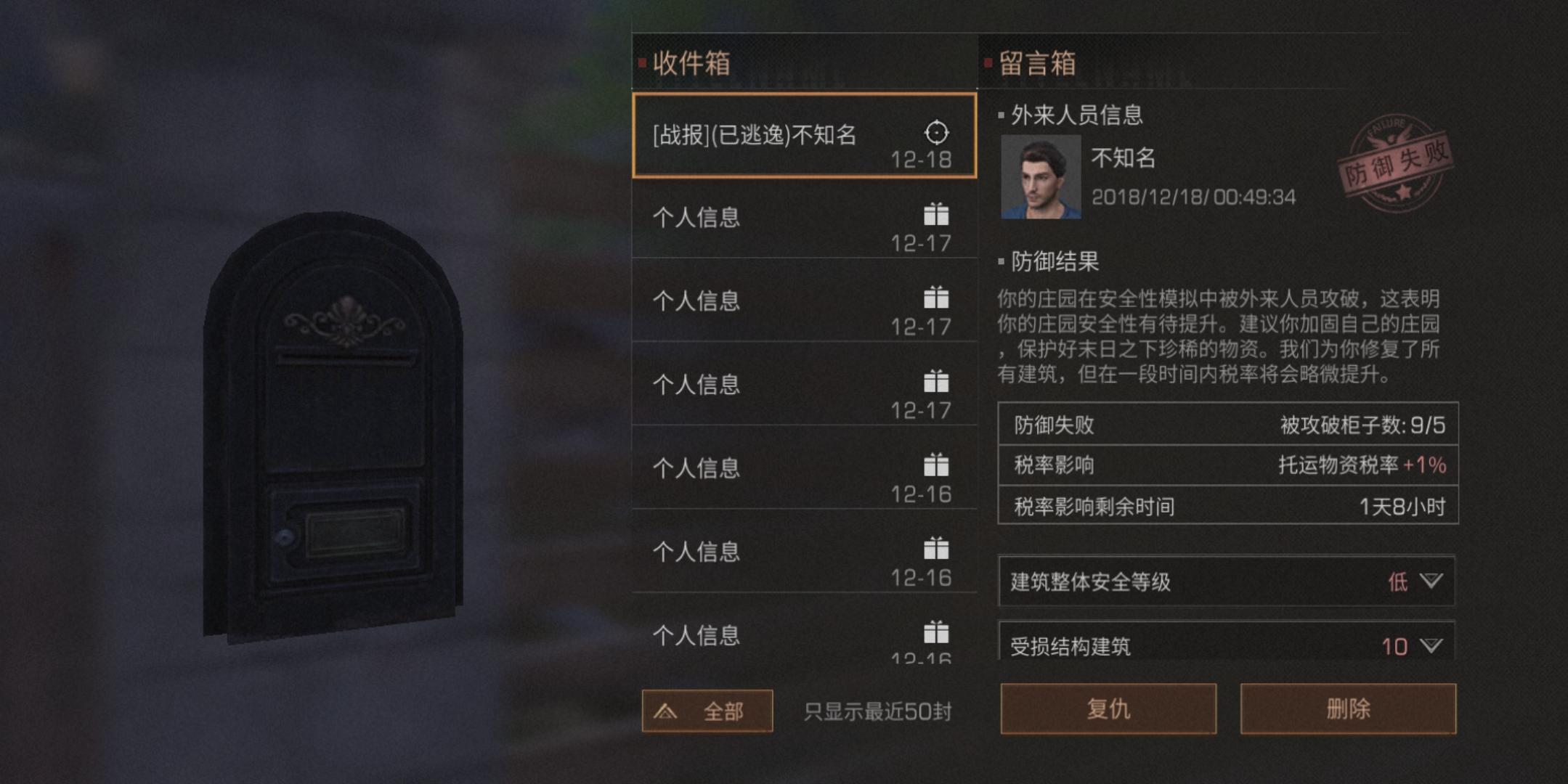The image size is (1568, 784).
Task: Click the bottom partially visible gift icon
Action: pos(936,632)
